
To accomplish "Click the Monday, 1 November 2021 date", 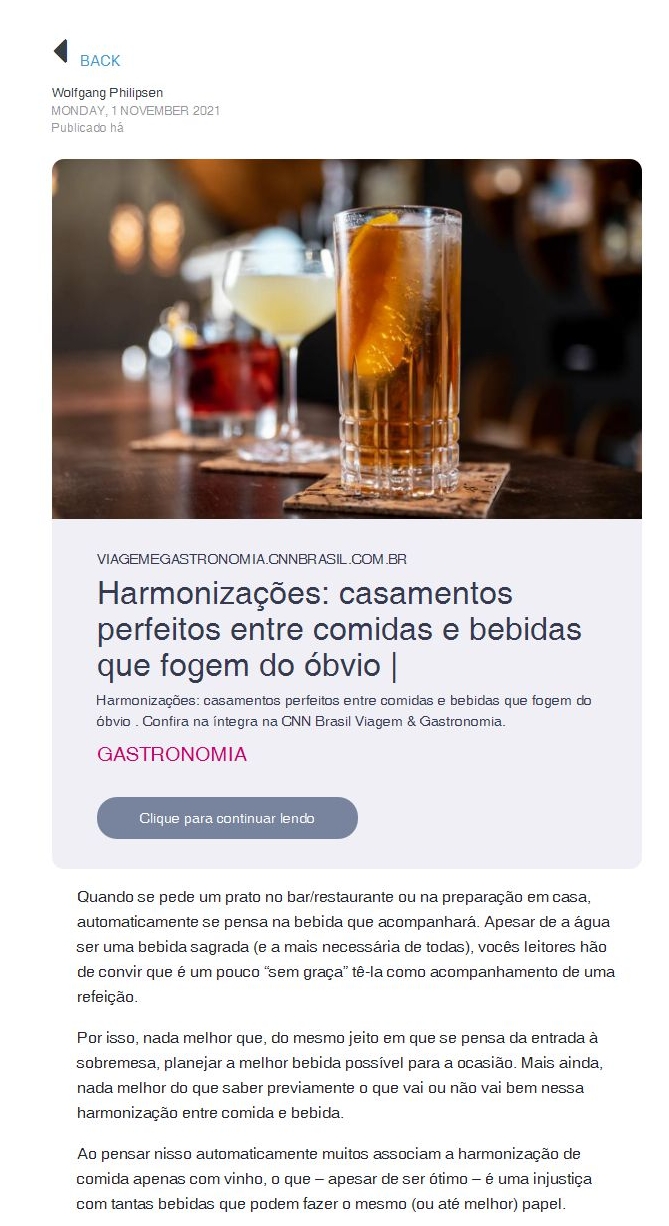I will [x=135, y=110].
